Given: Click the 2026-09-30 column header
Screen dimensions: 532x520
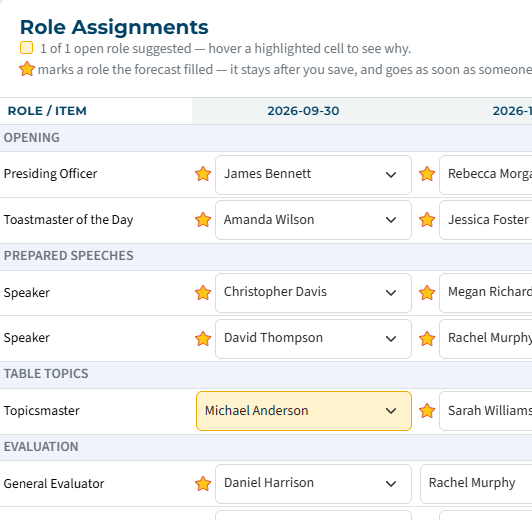Looking at the screenshot, I should [303, 111].
